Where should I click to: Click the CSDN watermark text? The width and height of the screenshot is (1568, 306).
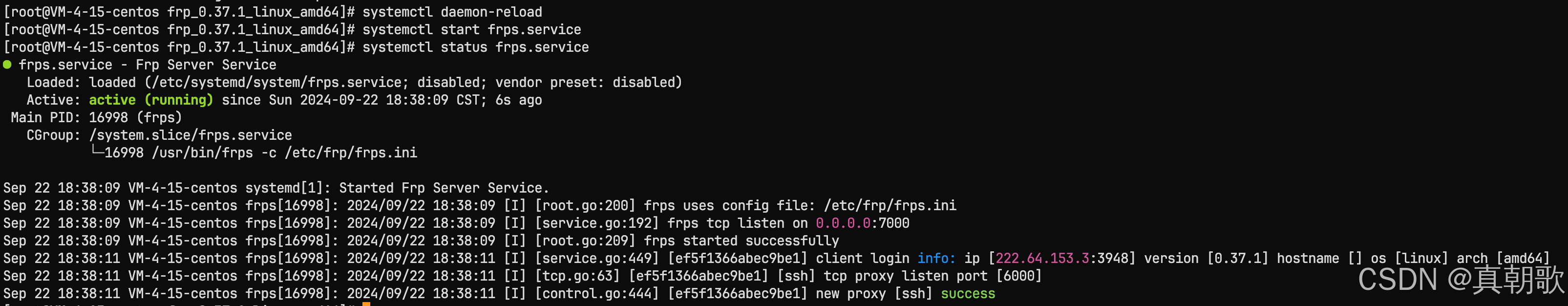click(1460, 280)
